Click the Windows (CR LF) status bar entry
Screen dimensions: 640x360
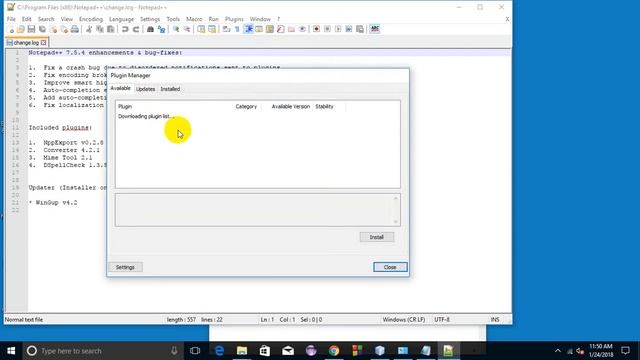(x=404, y=320)
